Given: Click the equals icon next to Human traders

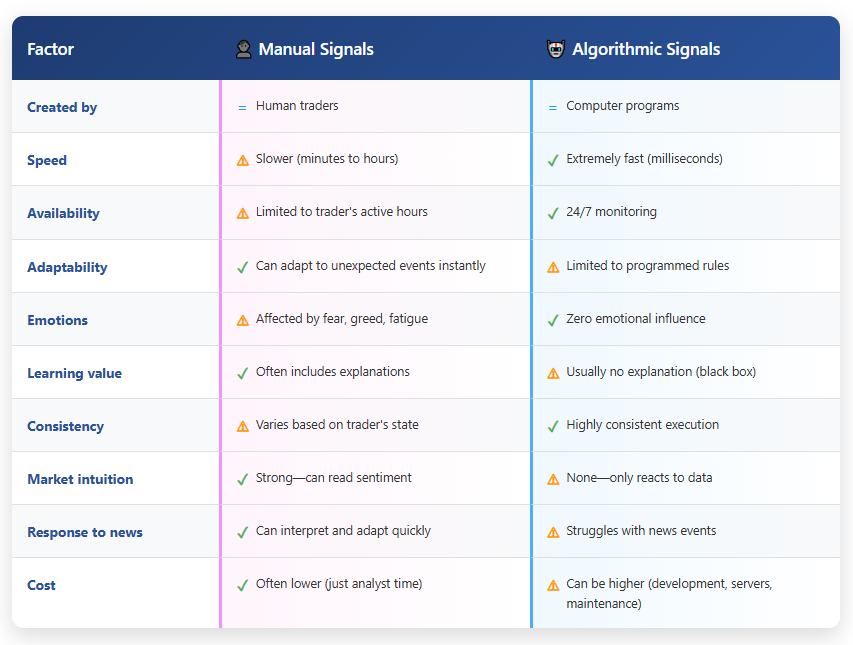Looking at the screenshot, I should (x=243, y=107).
